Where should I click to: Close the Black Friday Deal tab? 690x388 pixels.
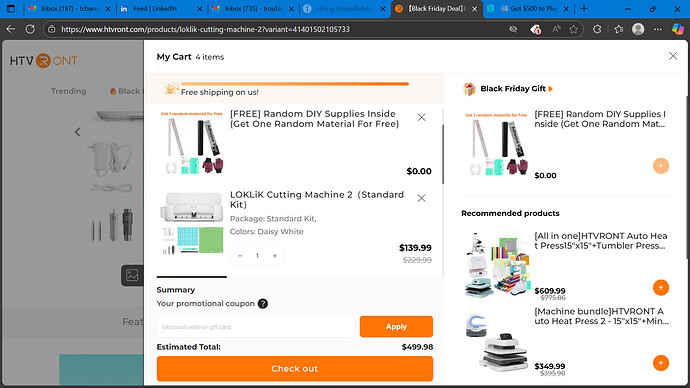(474, 9)
